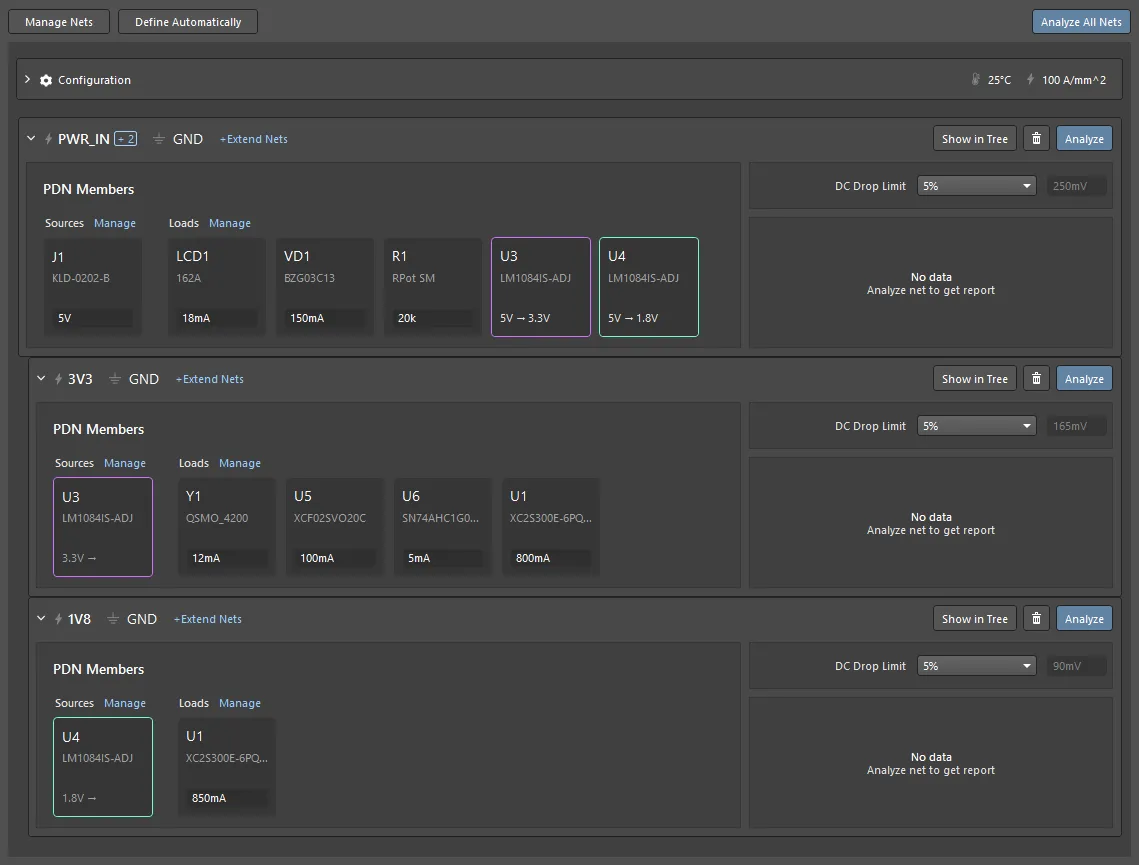Click the +2 badge next to PWR_IN
Viewport: 1139px width, 865px height.
click(125, 139)
